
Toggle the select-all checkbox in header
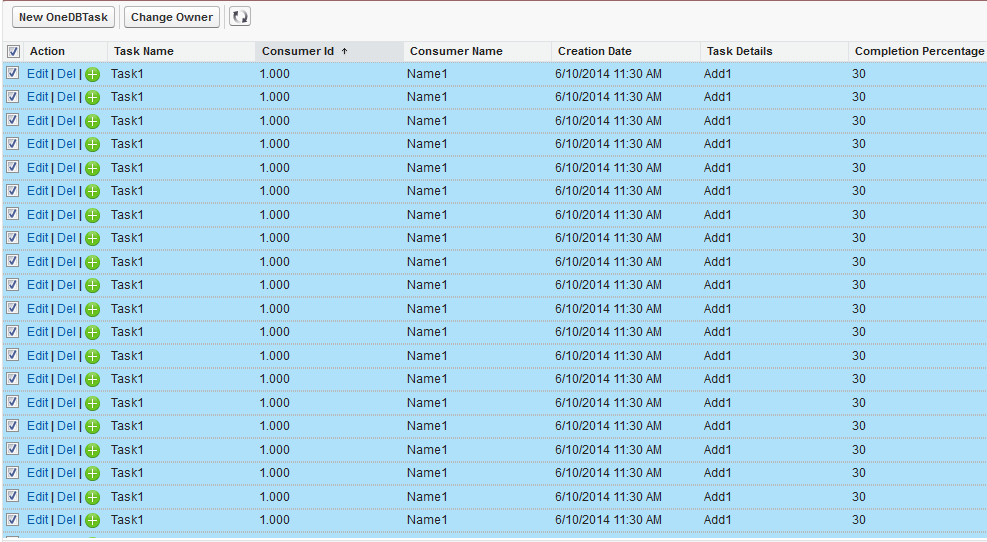[13, 51]
